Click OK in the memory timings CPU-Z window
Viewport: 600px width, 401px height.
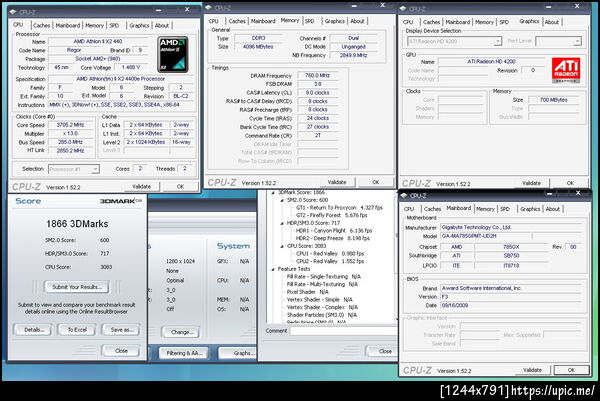tap(376, 182)
